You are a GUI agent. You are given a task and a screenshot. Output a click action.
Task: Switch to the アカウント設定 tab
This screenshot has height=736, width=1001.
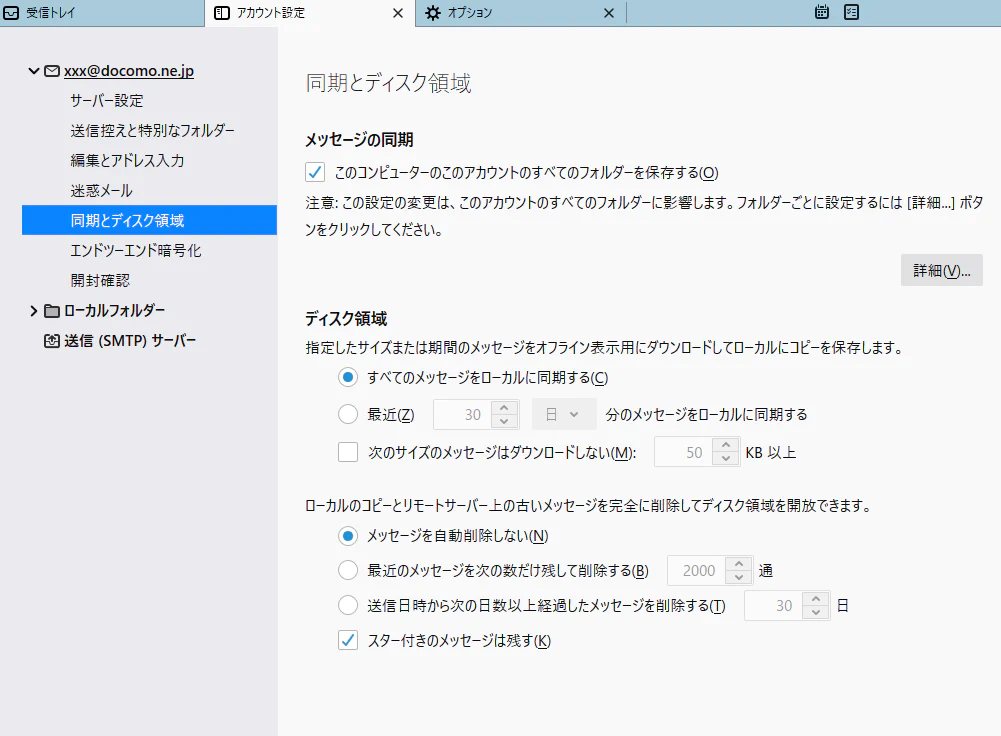[x=310, y=13]
